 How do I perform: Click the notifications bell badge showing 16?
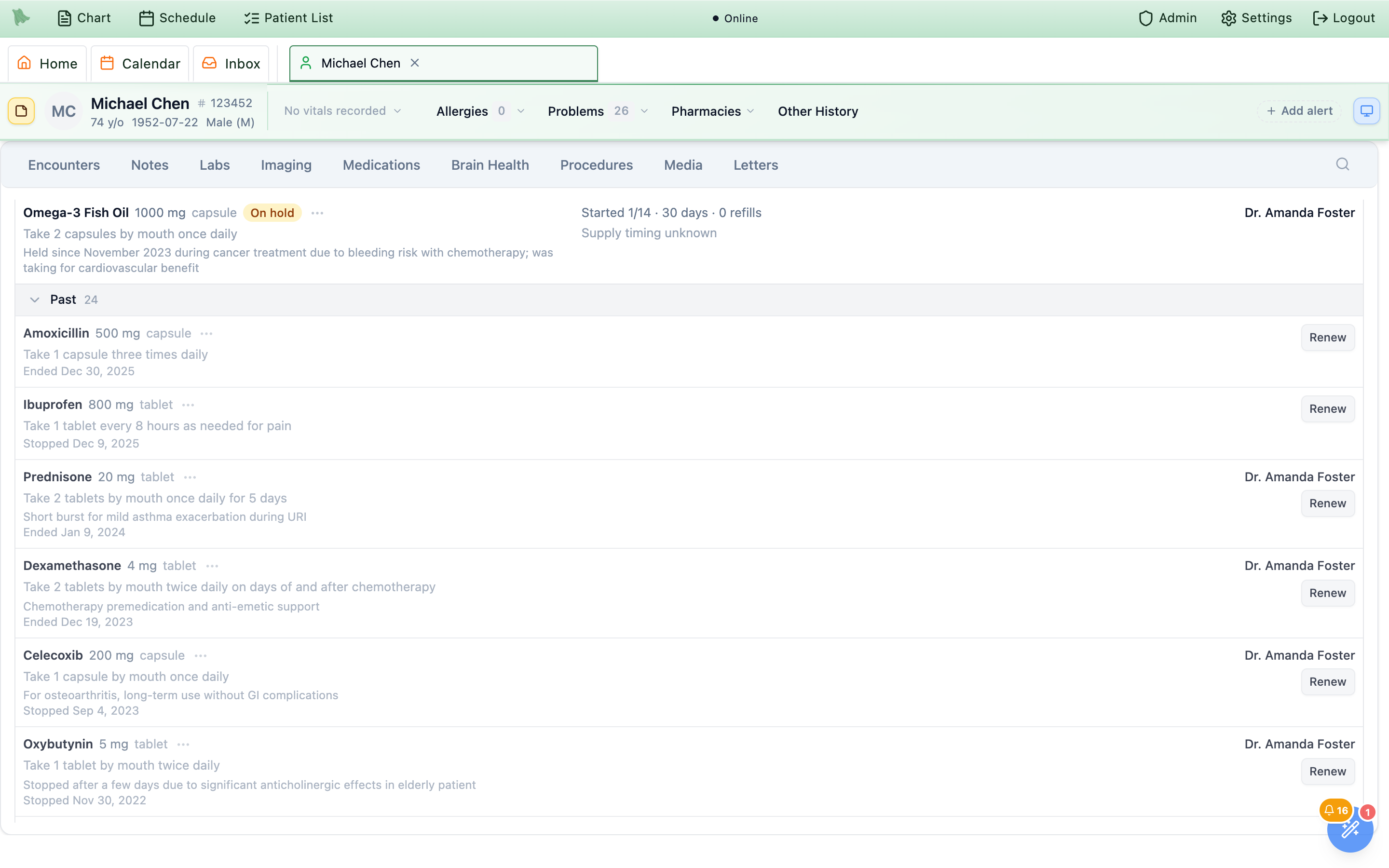coord(1335,810)
